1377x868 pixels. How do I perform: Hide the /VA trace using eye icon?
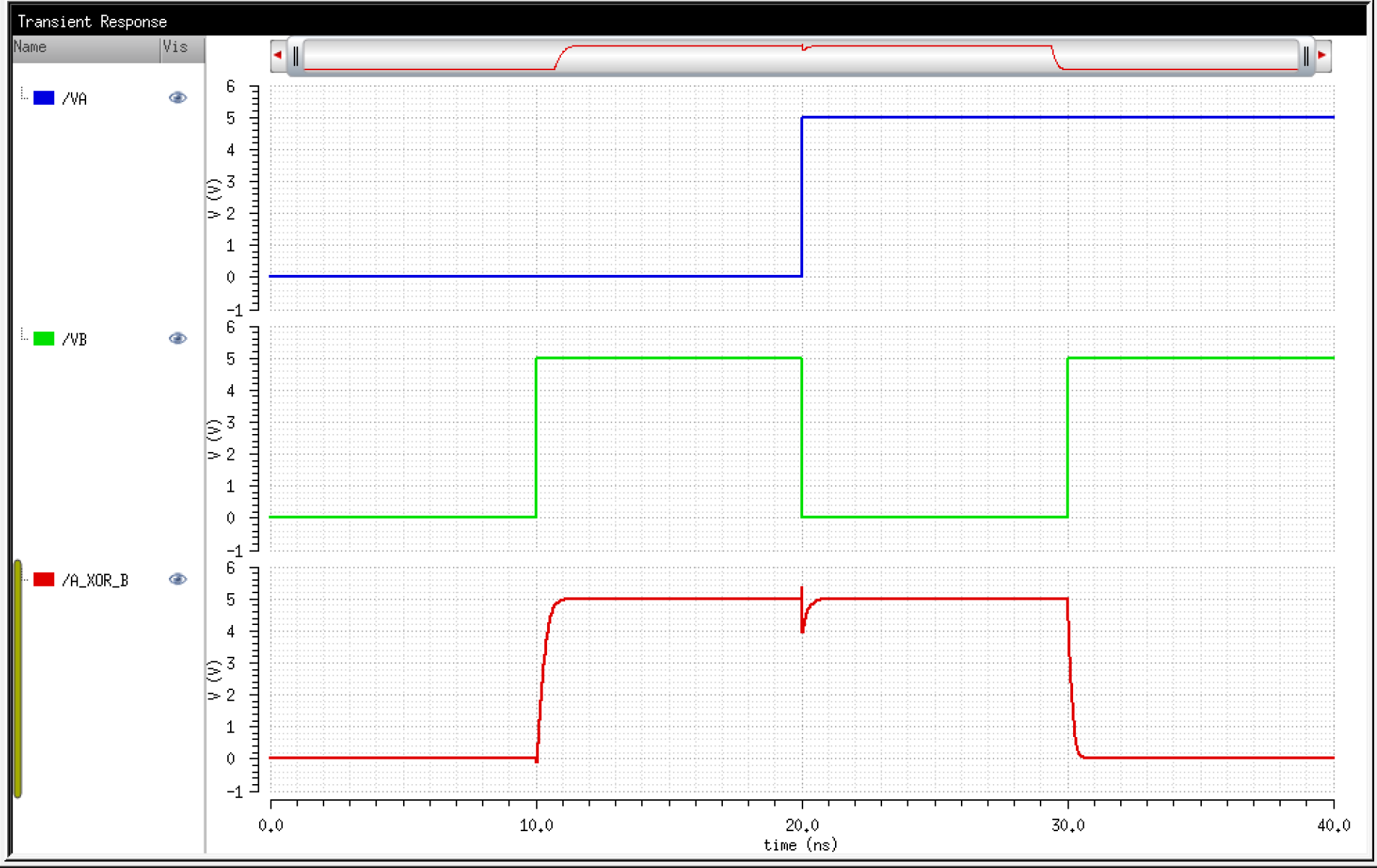point(177,98)
